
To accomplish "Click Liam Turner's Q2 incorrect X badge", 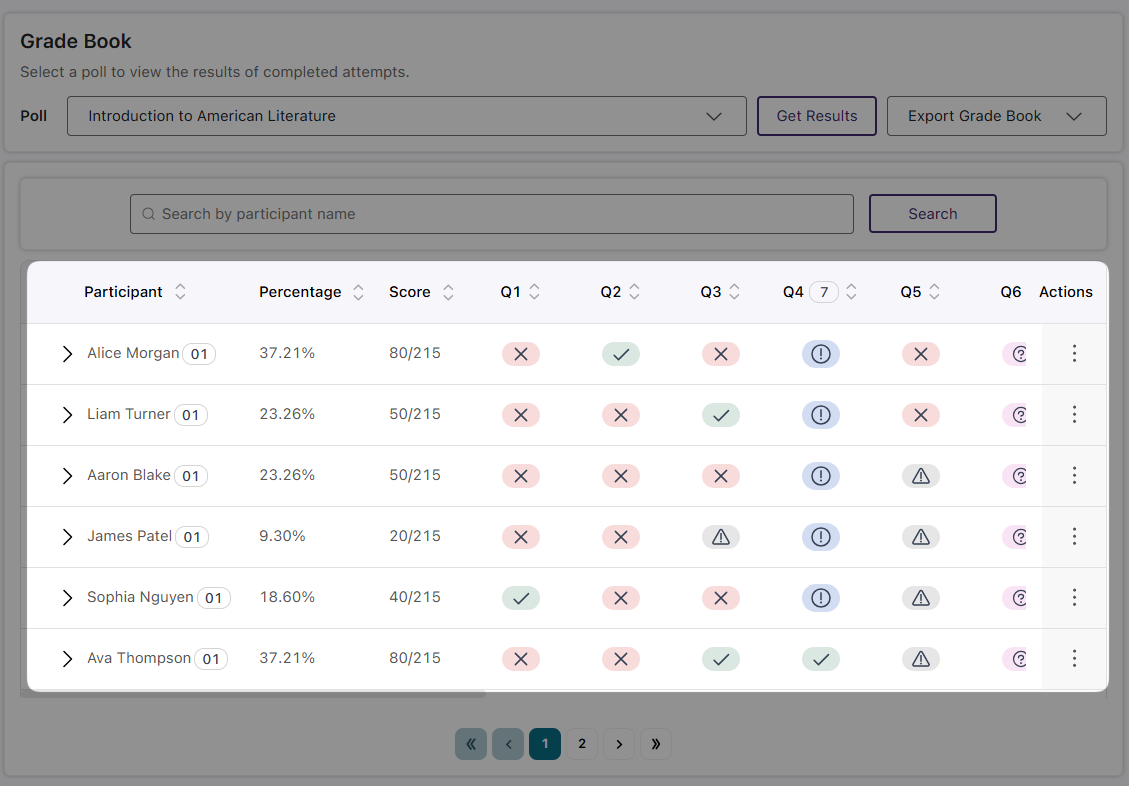I will [620, 415].
